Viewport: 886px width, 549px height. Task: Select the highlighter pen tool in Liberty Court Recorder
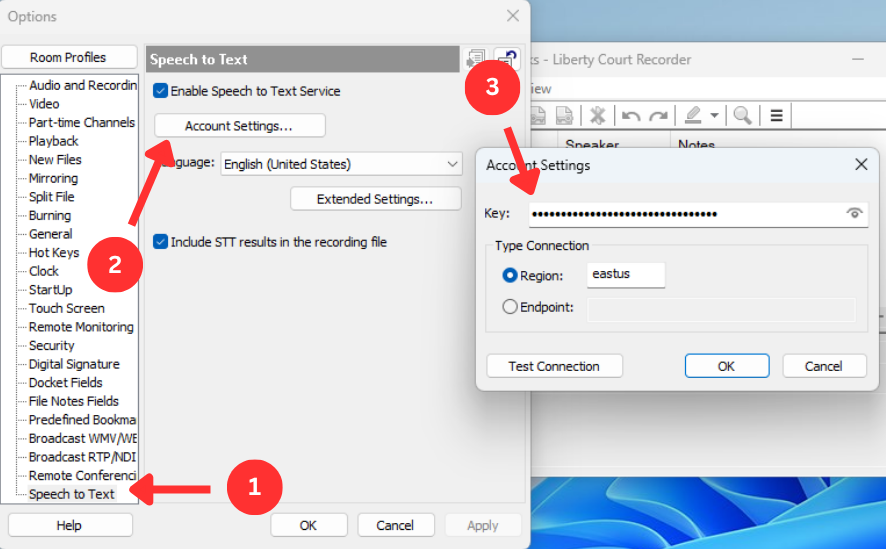pyautogui.click(x=693, y=115)
